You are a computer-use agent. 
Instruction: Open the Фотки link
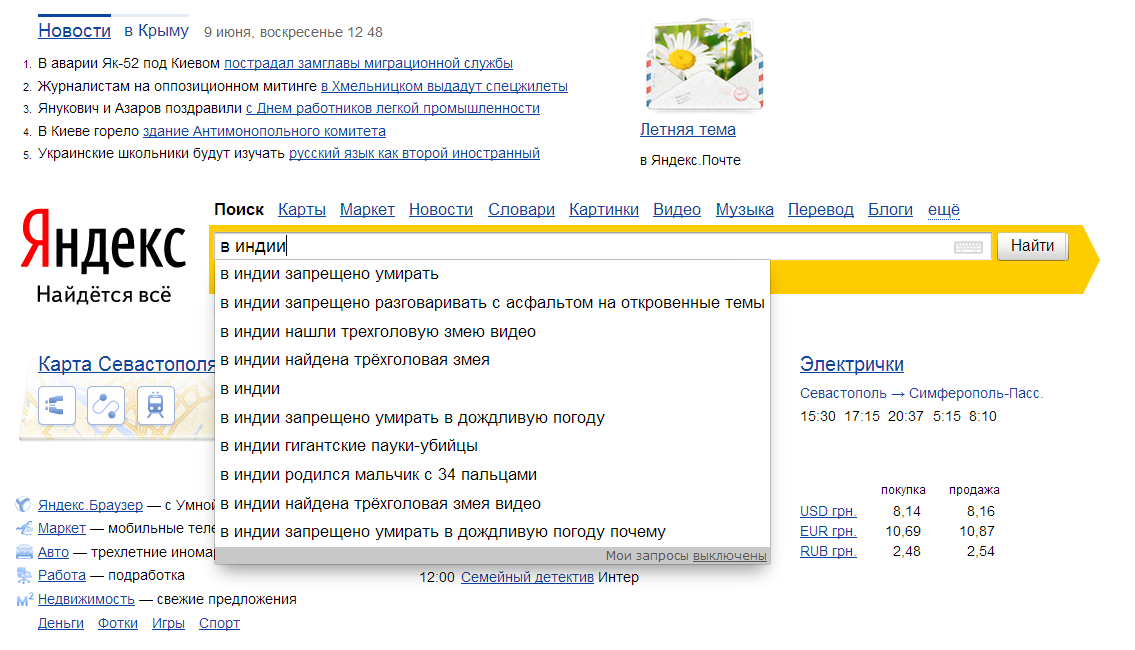point(118,623)
